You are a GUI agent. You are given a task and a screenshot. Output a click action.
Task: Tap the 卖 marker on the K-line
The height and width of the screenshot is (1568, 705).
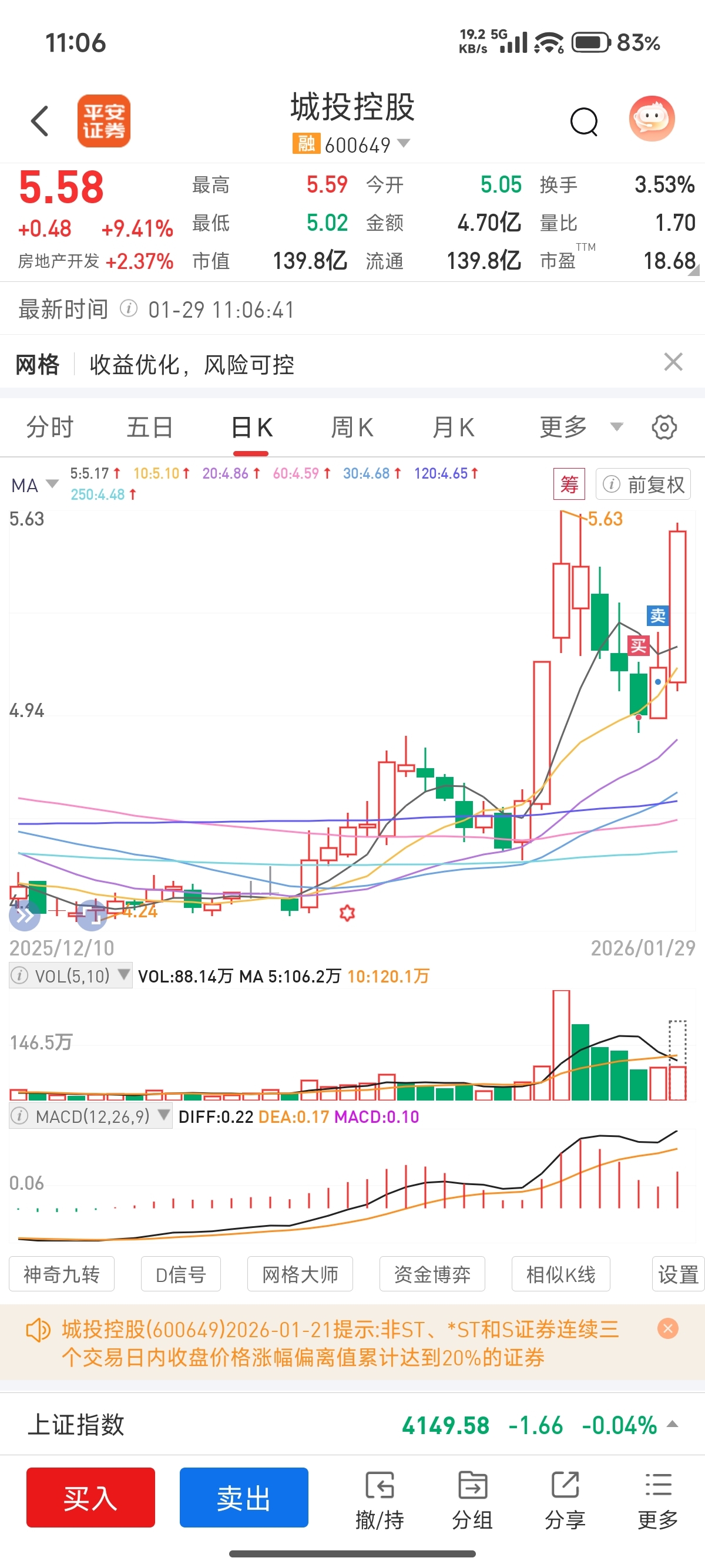pos(657,616)
